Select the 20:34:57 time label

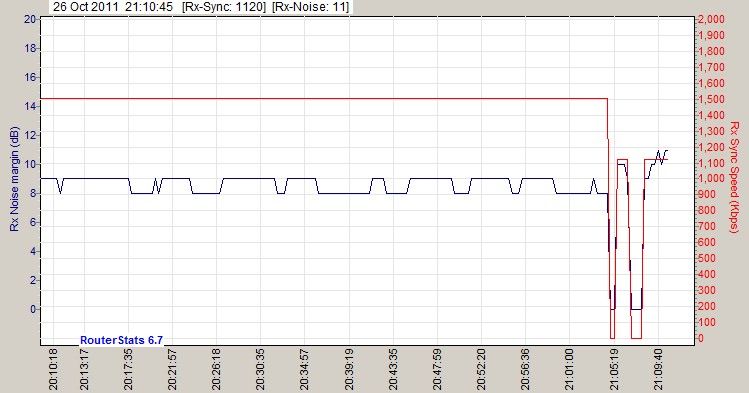pyautogui.click(x=305, y=369)
